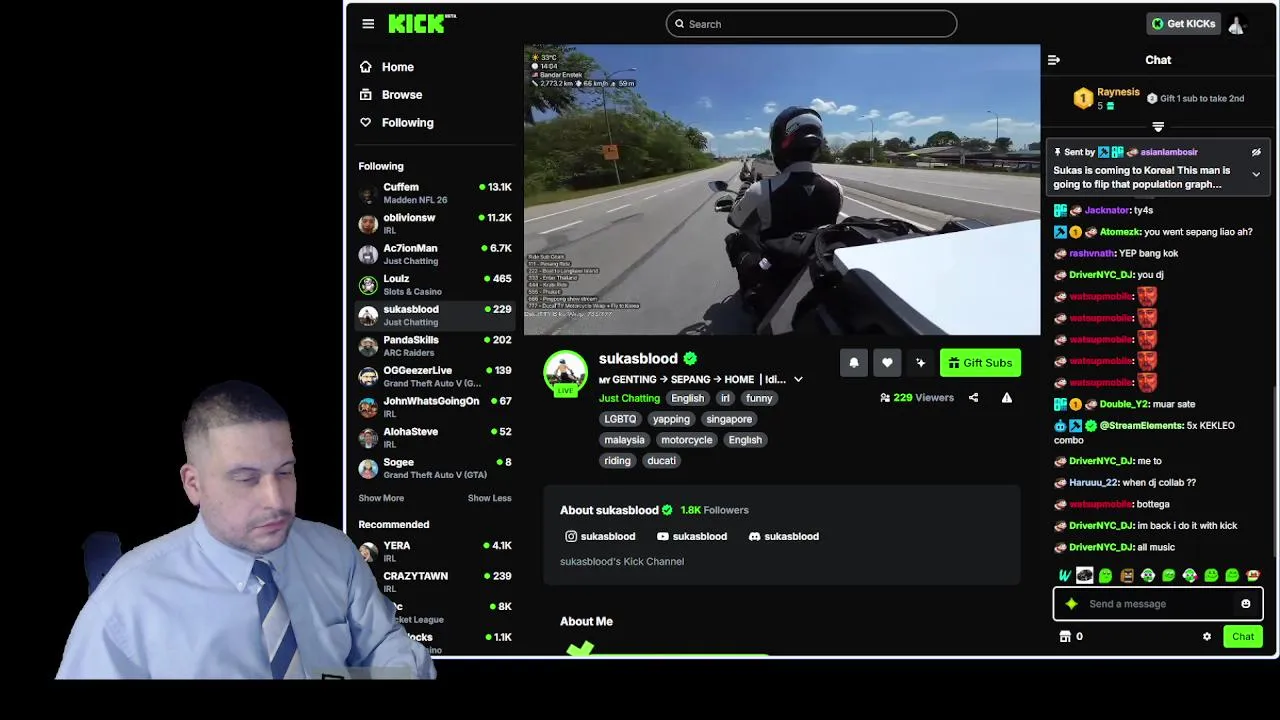Expand Following list with Show More
Image resolution: width=1280 pixels, height=720 pixels.
(x=381, y=498)
